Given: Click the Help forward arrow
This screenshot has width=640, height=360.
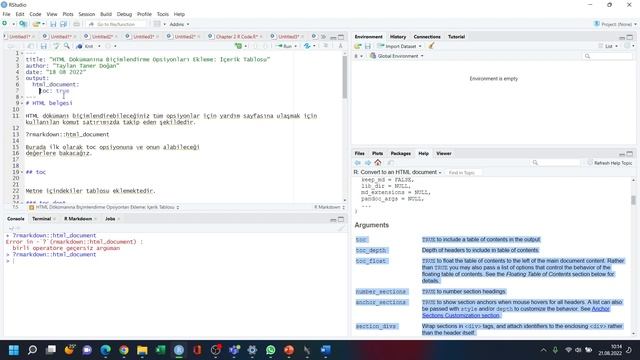Looking at the screenshot, I should [x=368, y=163].
